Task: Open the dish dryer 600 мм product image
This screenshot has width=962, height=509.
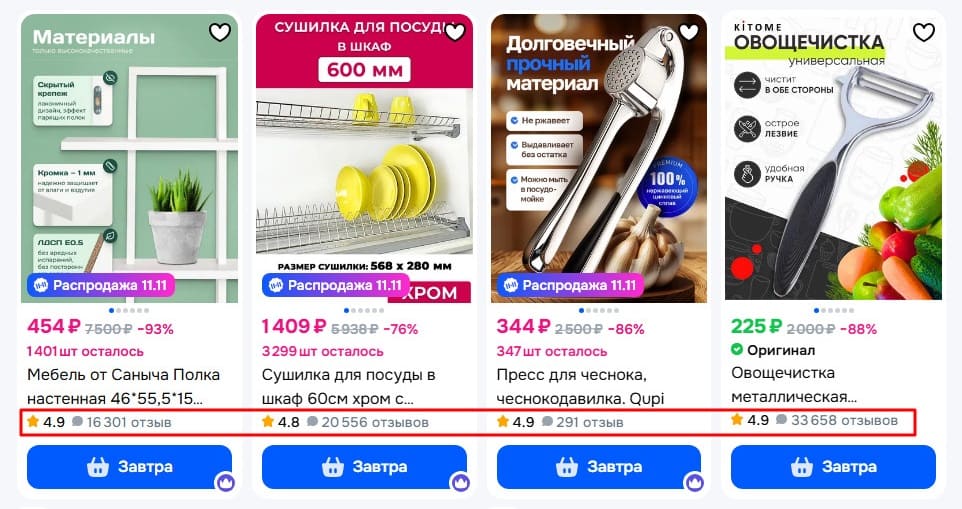Action: point(364,158)
